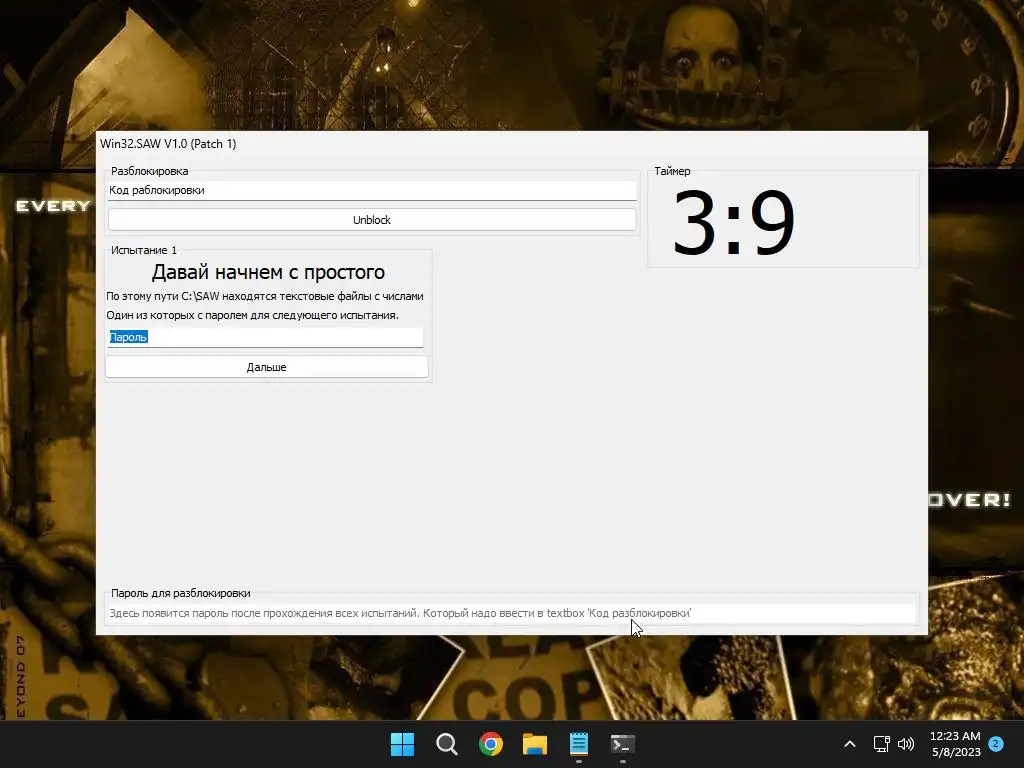Launch Google Chrome from taskbar
Viewport: 1024px width, 768px height.
click(x=490, y=744)
